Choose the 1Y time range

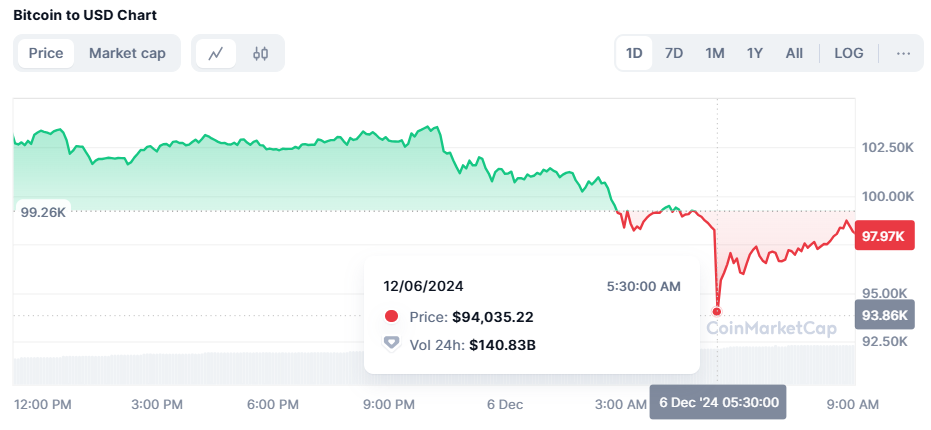click(755, 53)
